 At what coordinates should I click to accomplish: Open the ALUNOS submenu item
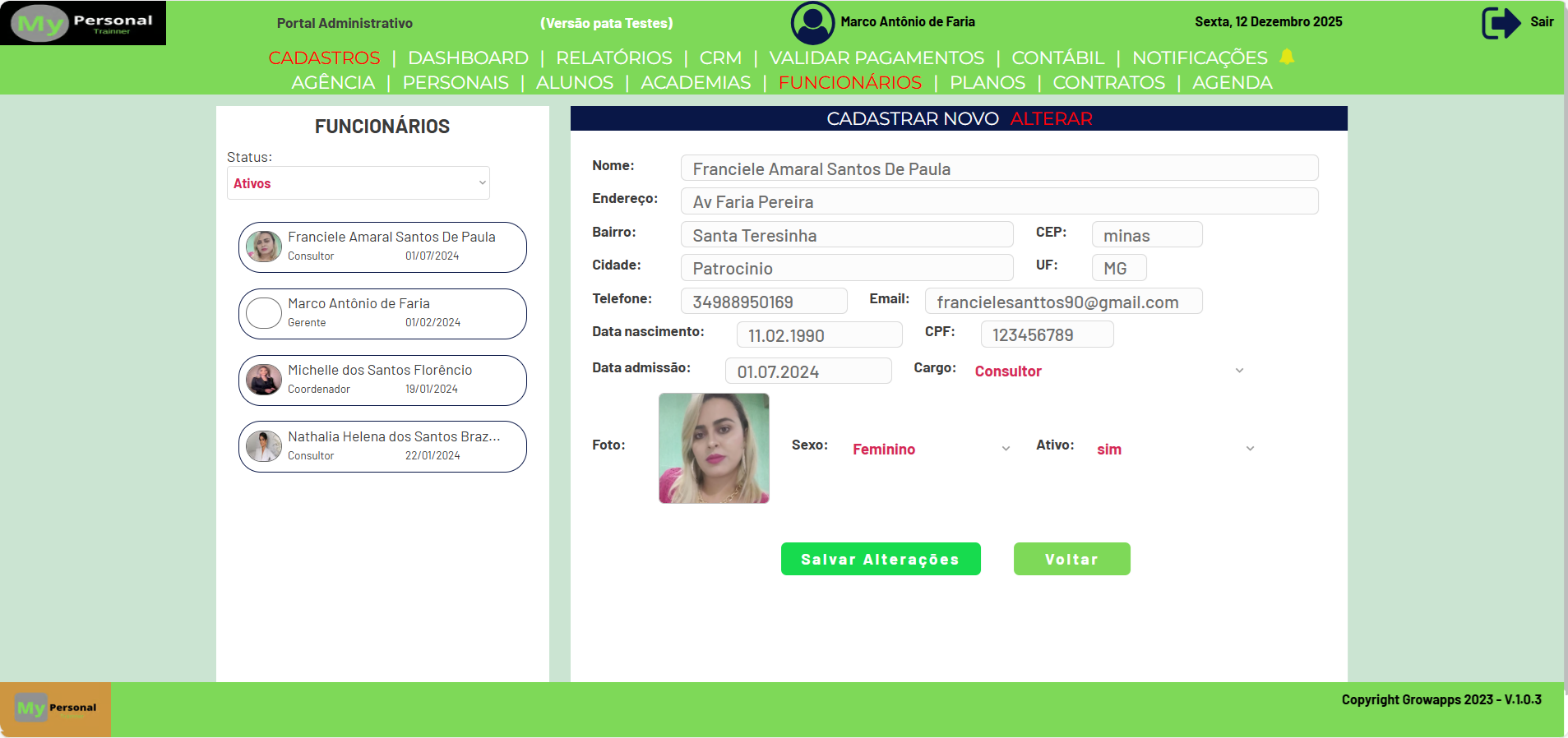click(574, 83)
